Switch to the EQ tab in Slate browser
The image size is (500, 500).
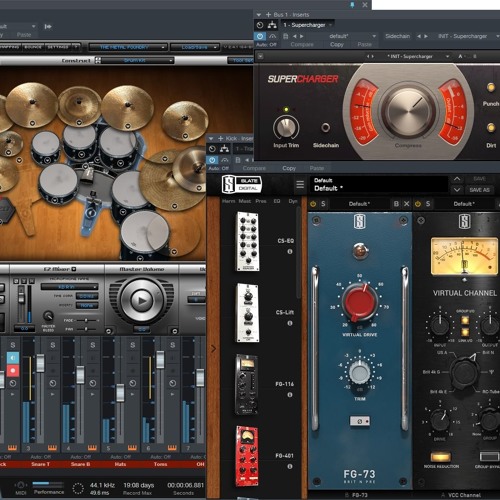point(277,201)
